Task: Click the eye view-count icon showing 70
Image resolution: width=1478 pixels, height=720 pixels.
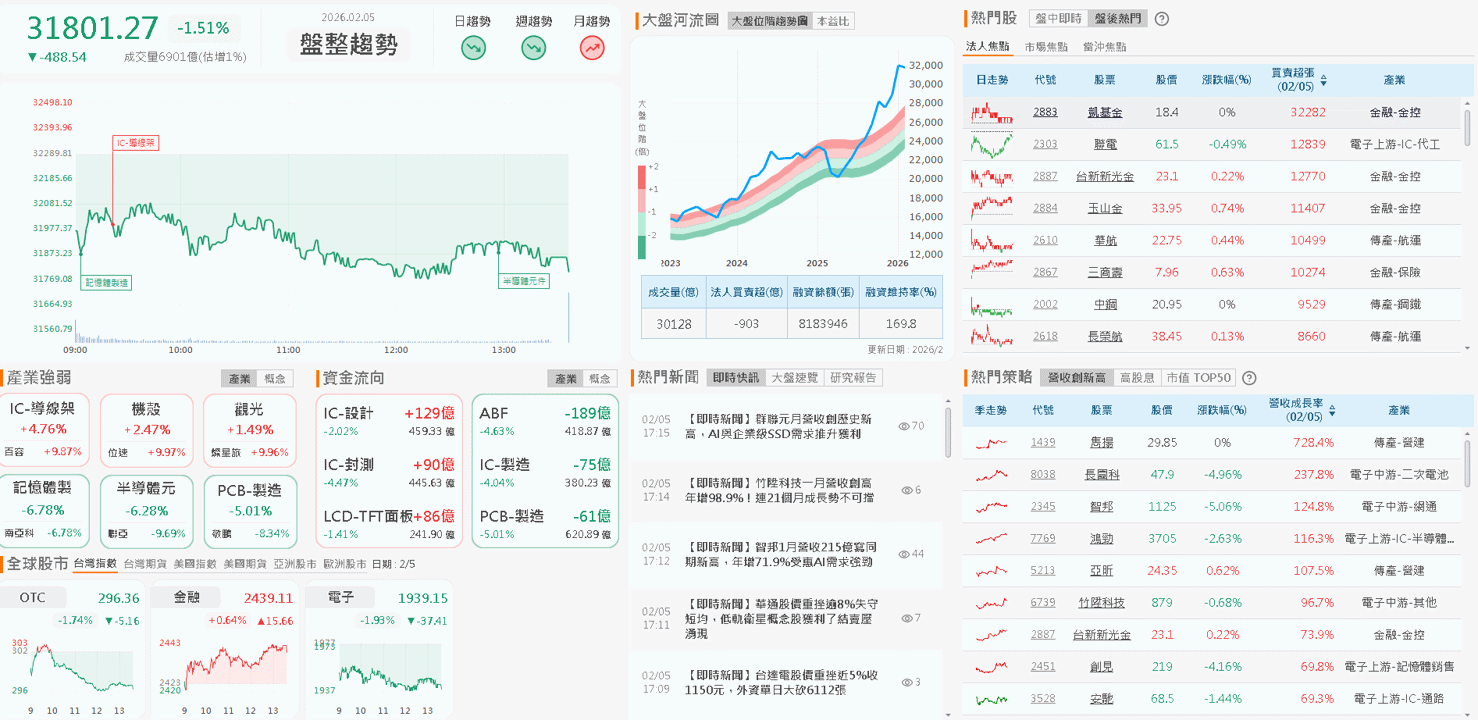Action: click(x=904, y=426)
